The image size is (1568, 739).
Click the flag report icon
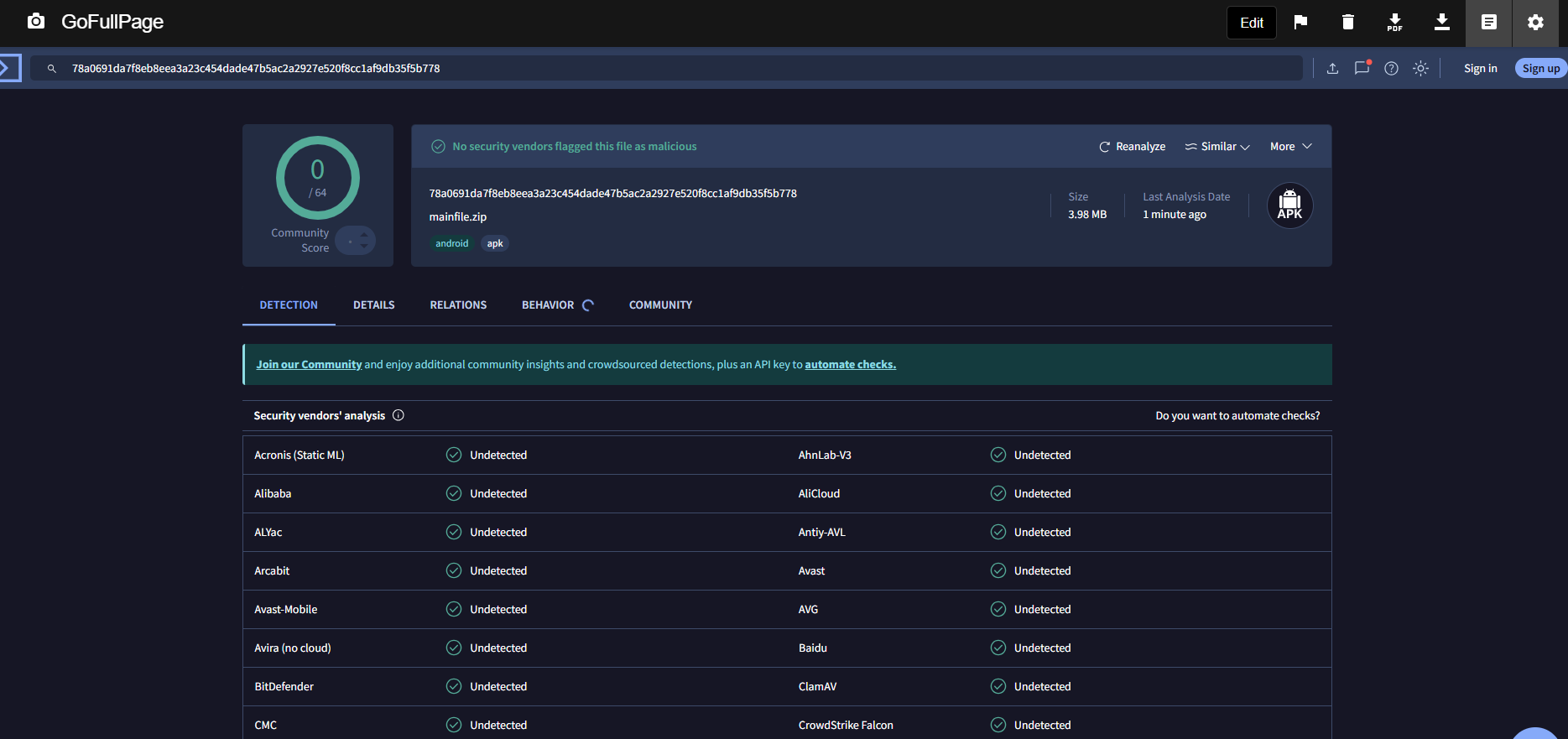coord(1300,22)
